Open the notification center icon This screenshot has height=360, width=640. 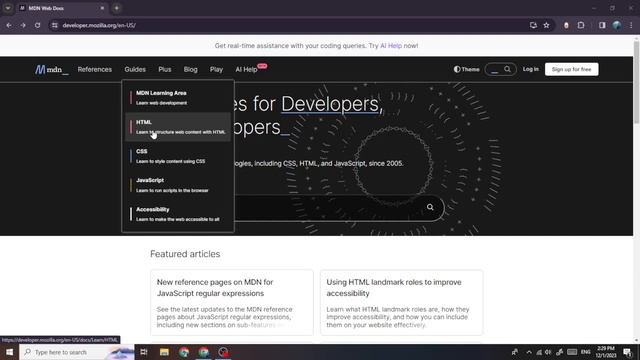click(x=627, y=352)
